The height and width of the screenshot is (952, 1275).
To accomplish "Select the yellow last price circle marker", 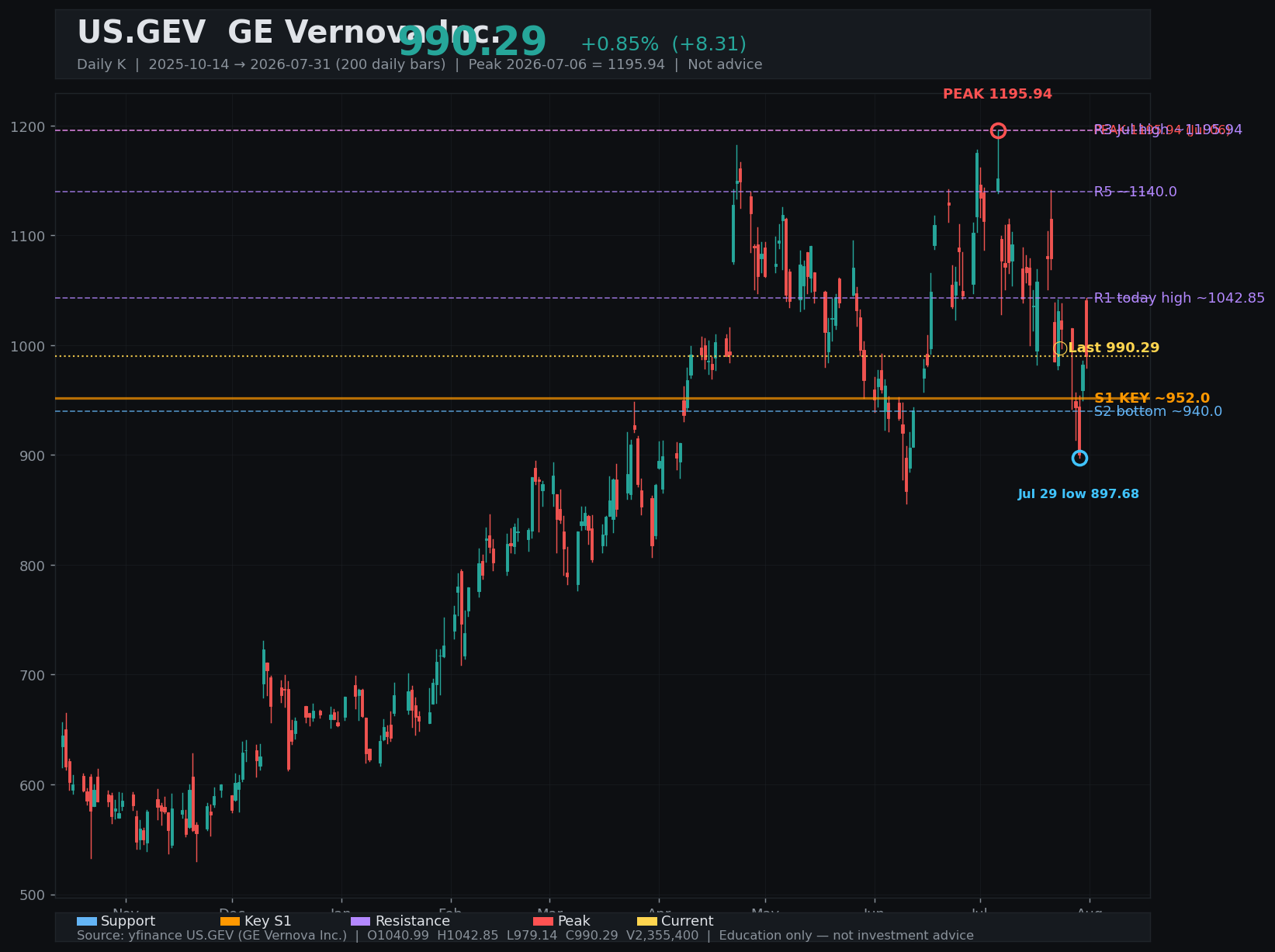I will pos(1060,348).
